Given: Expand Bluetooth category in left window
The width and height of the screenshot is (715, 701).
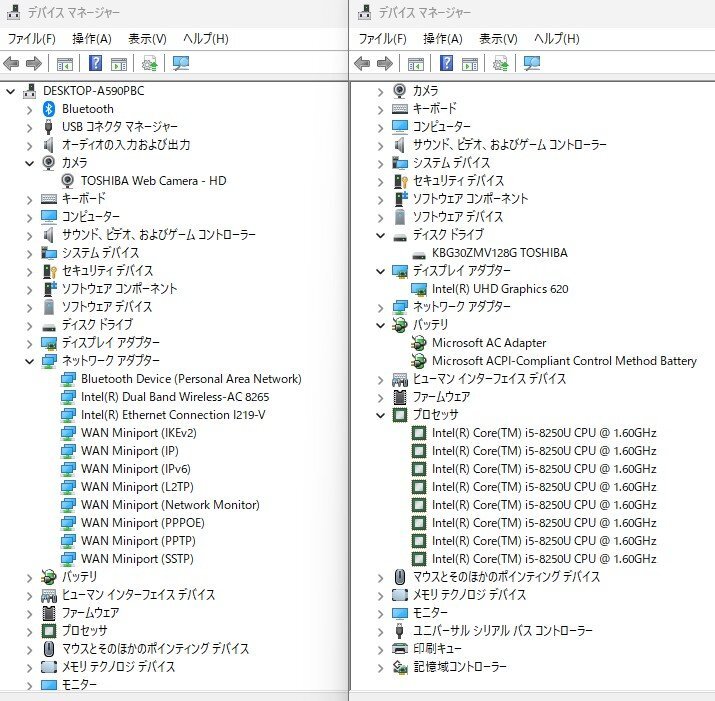Looking at the screenshot, I should [30, 110].
